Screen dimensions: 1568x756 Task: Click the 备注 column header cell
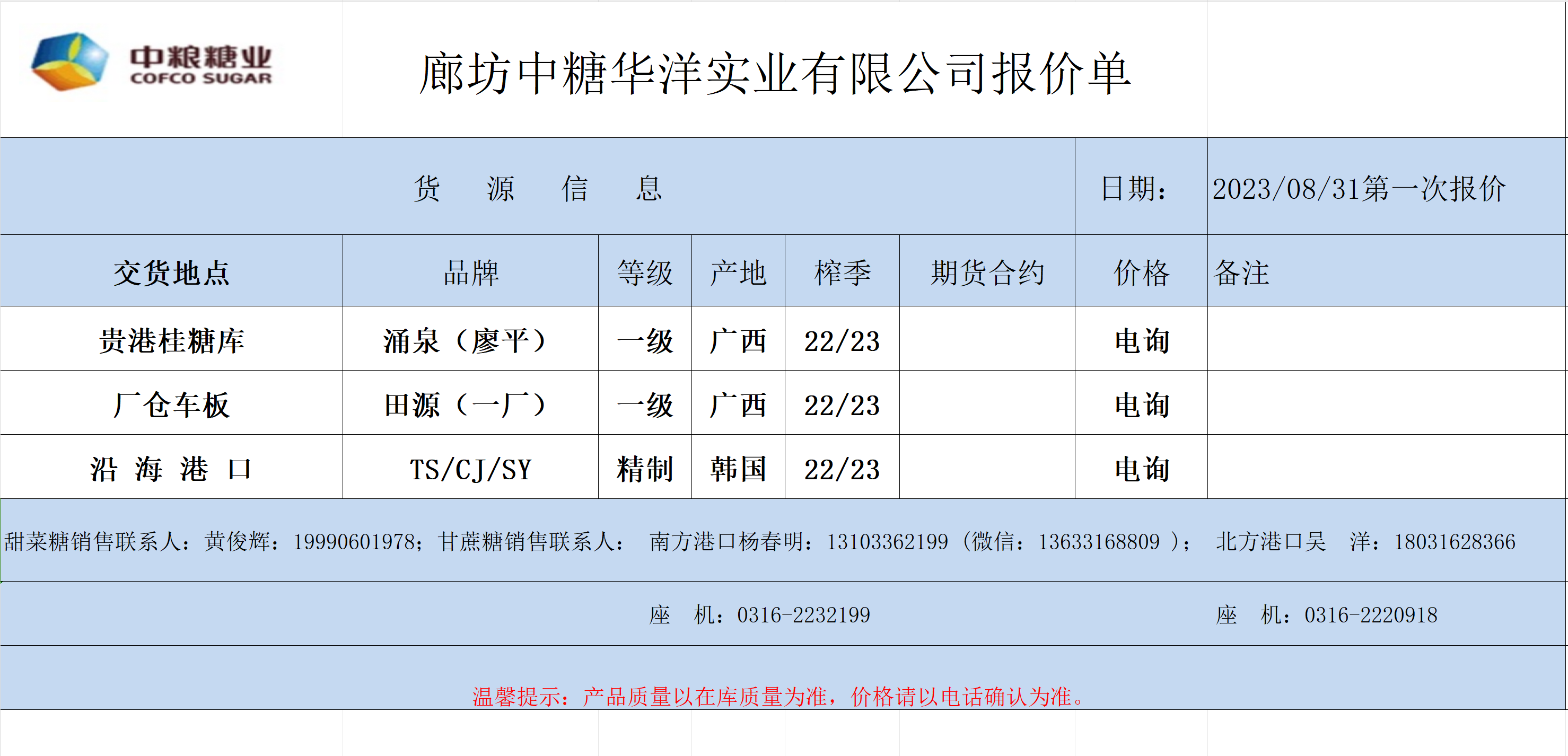(x=1242, y=272)
